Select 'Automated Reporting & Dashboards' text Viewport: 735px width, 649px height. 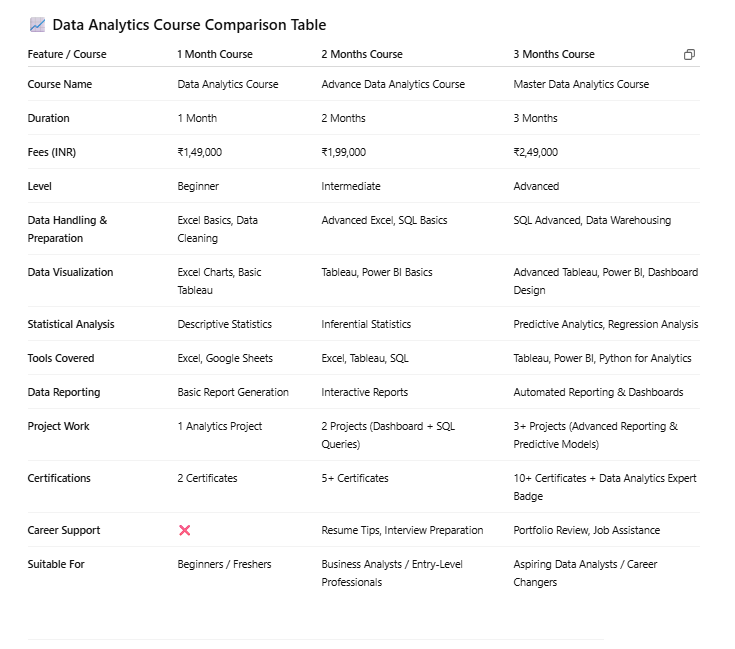598,392
